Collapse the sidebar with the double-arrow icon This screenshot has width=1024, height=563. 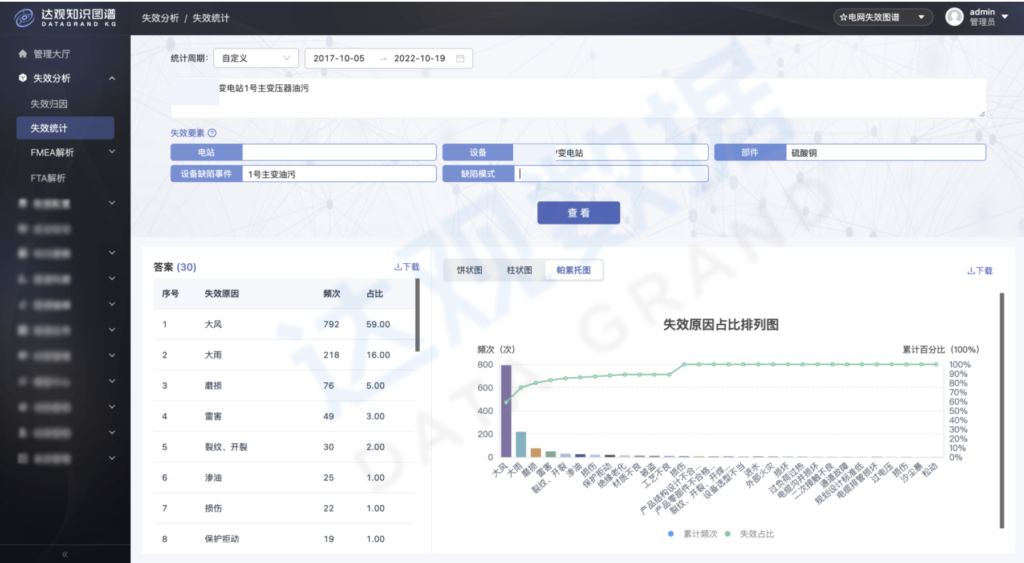[65, 553]
